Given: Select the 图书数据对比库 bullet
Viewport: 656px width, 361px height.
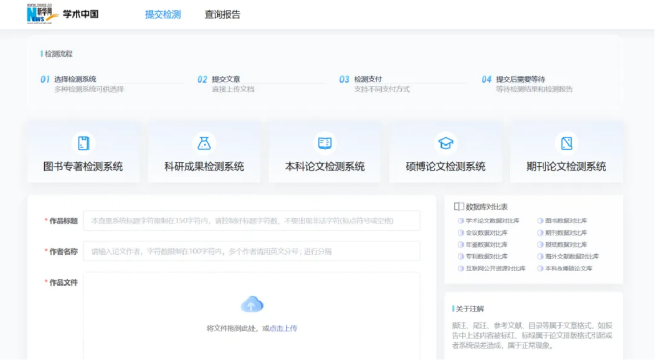Looking at the screenshot, I should 540,220.
